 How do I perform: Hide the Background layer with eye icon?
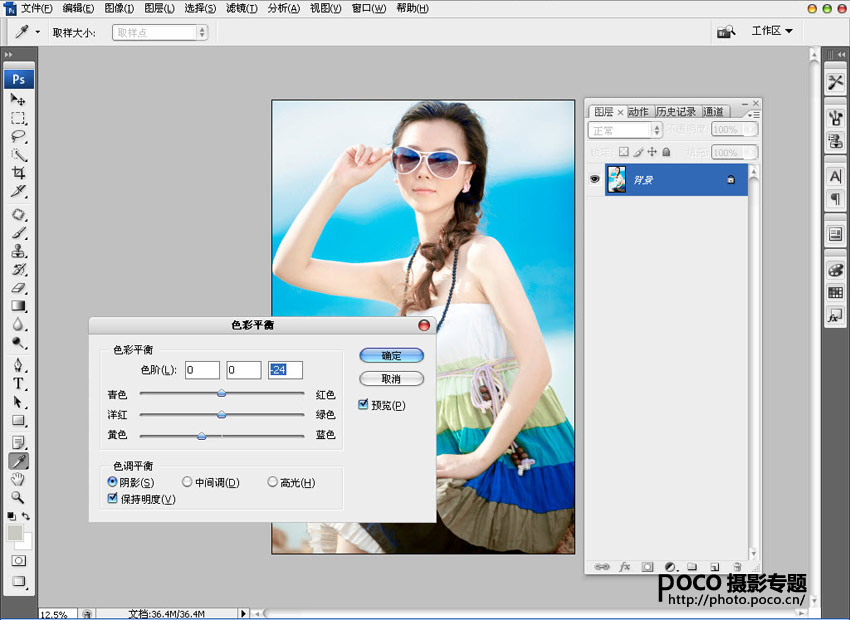594,179
